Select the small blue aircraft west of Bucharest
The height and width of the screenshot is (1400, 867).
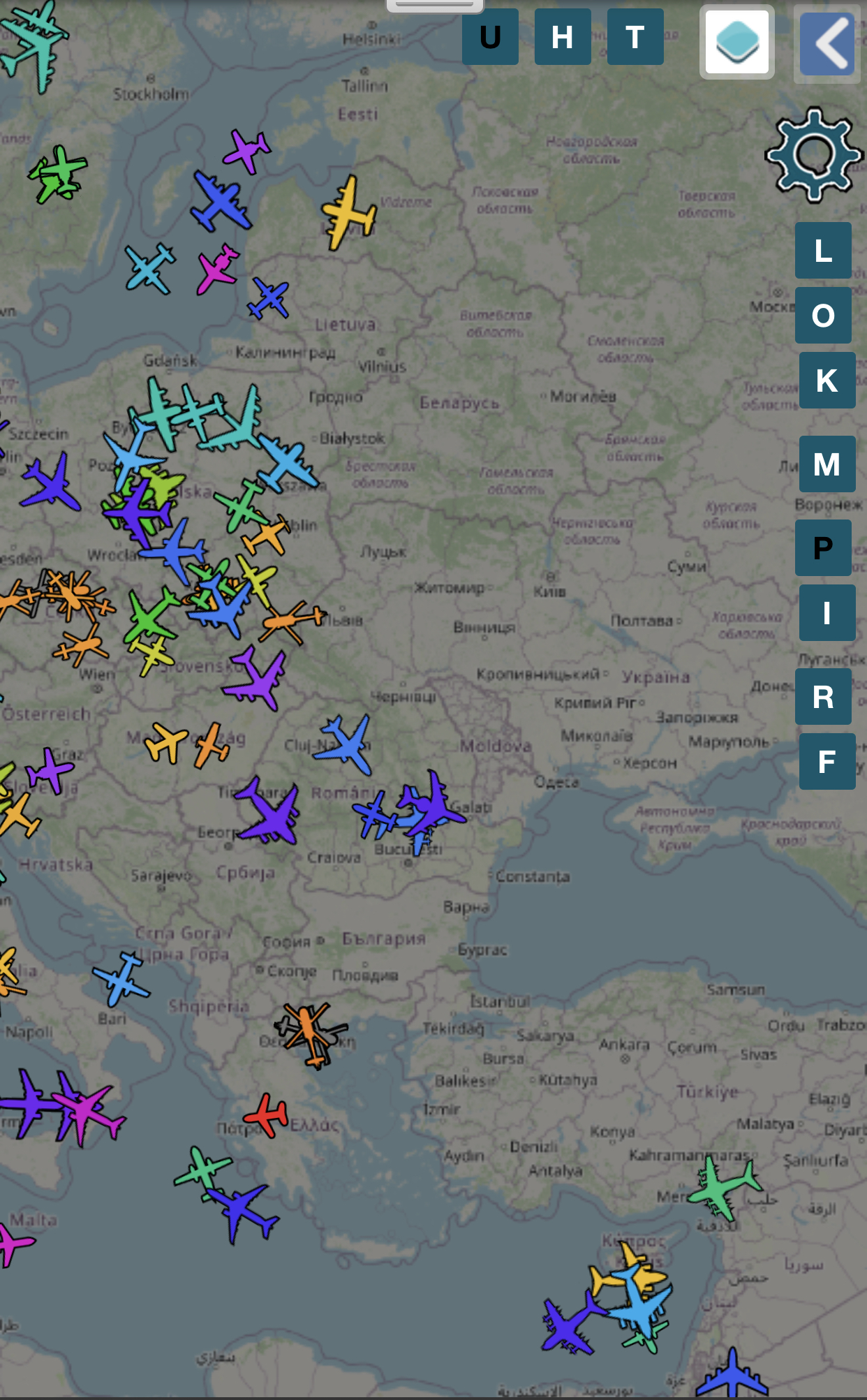click(x=374, y=815)
